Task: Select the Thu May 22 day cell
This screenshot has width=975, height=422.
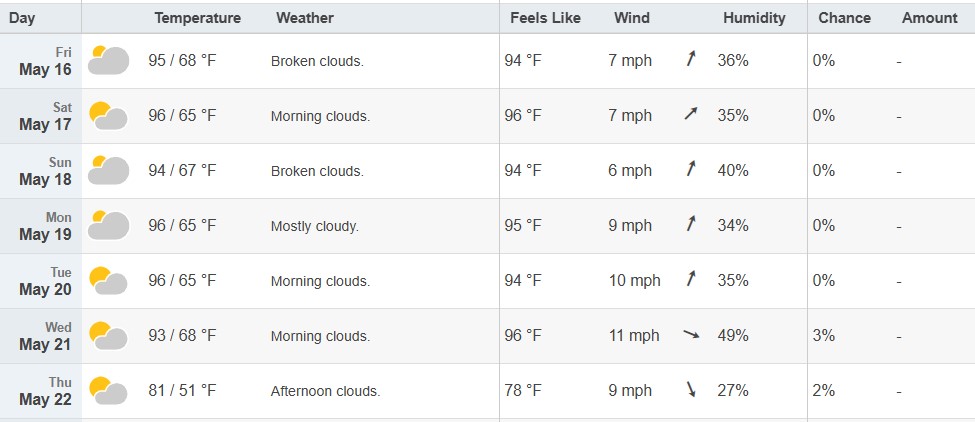Action: click(x=41, y=391)
